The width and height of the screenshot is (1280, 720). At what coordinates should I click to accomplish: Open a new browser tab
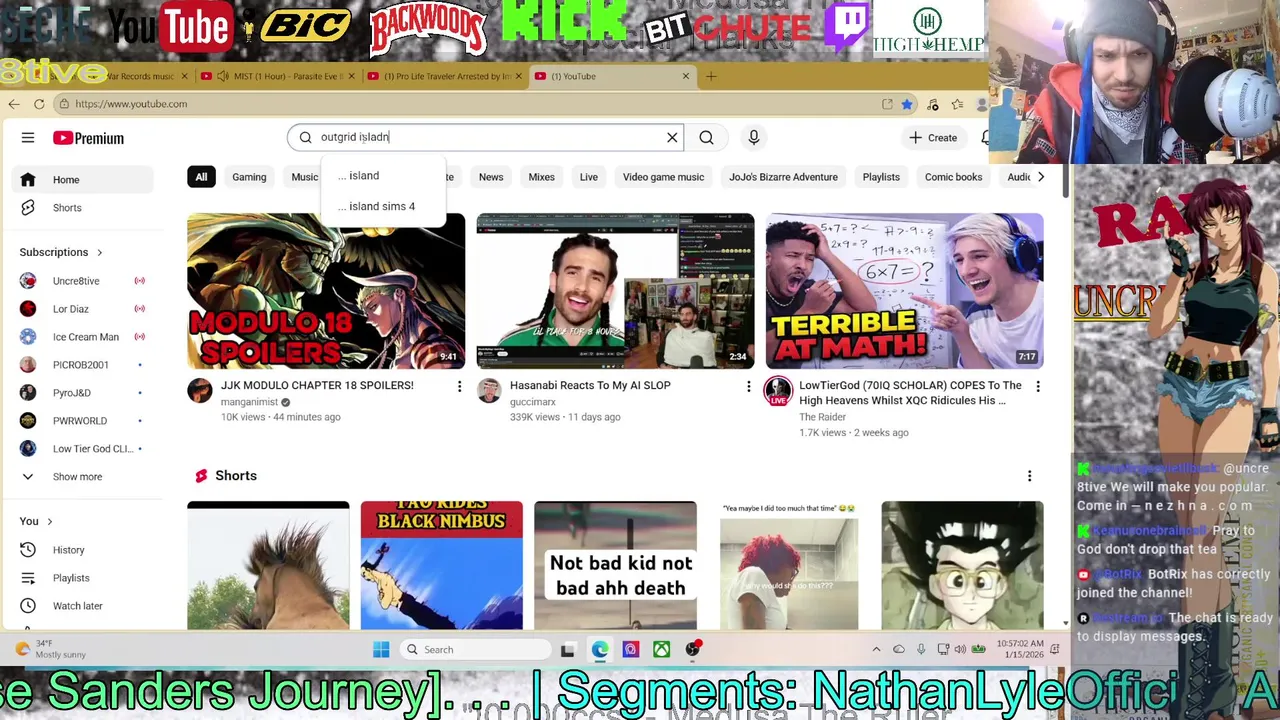tap(711, 76)
